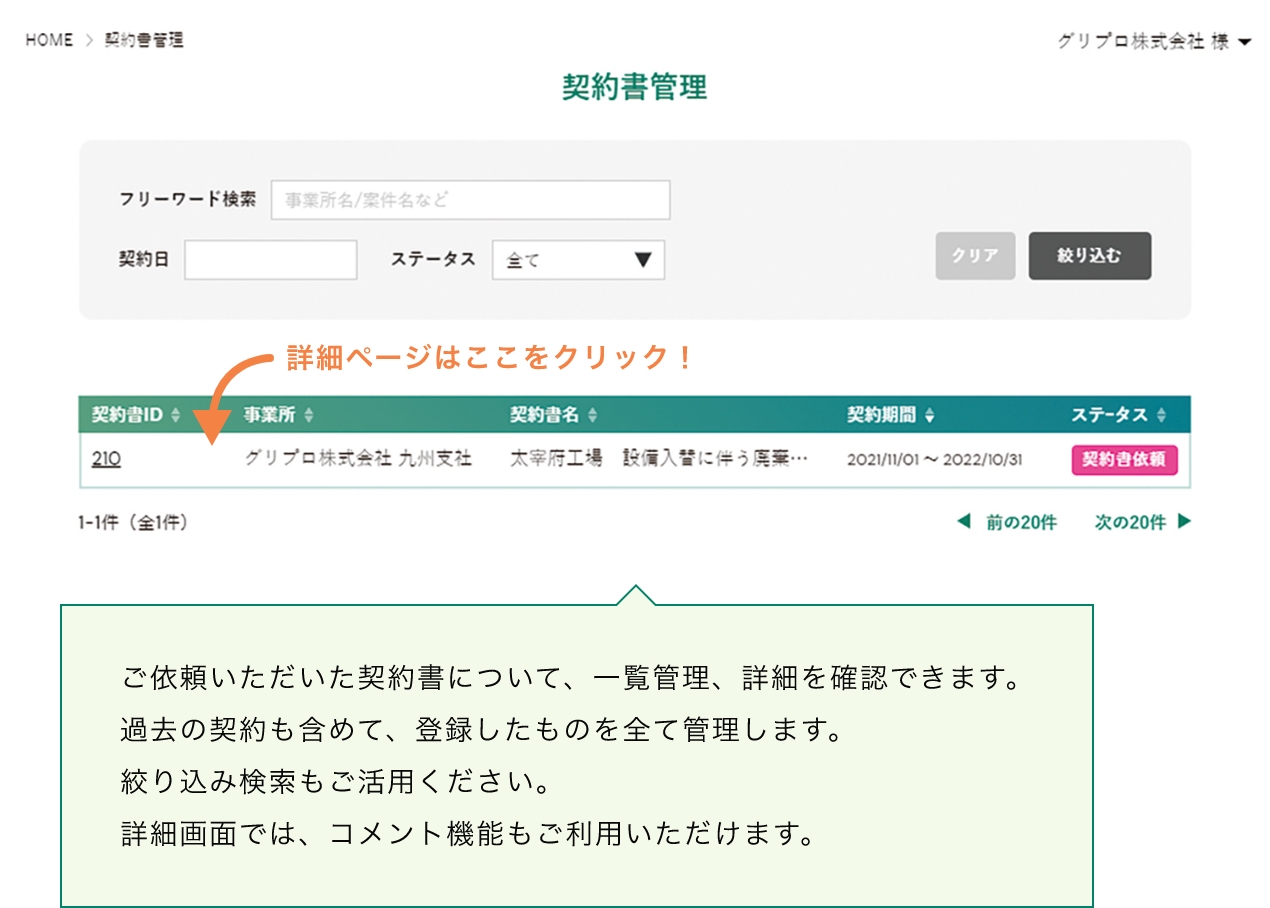
Task: Sort table by ステータス column arrows
Action: pyautogui.click(x=1161, y=415)
